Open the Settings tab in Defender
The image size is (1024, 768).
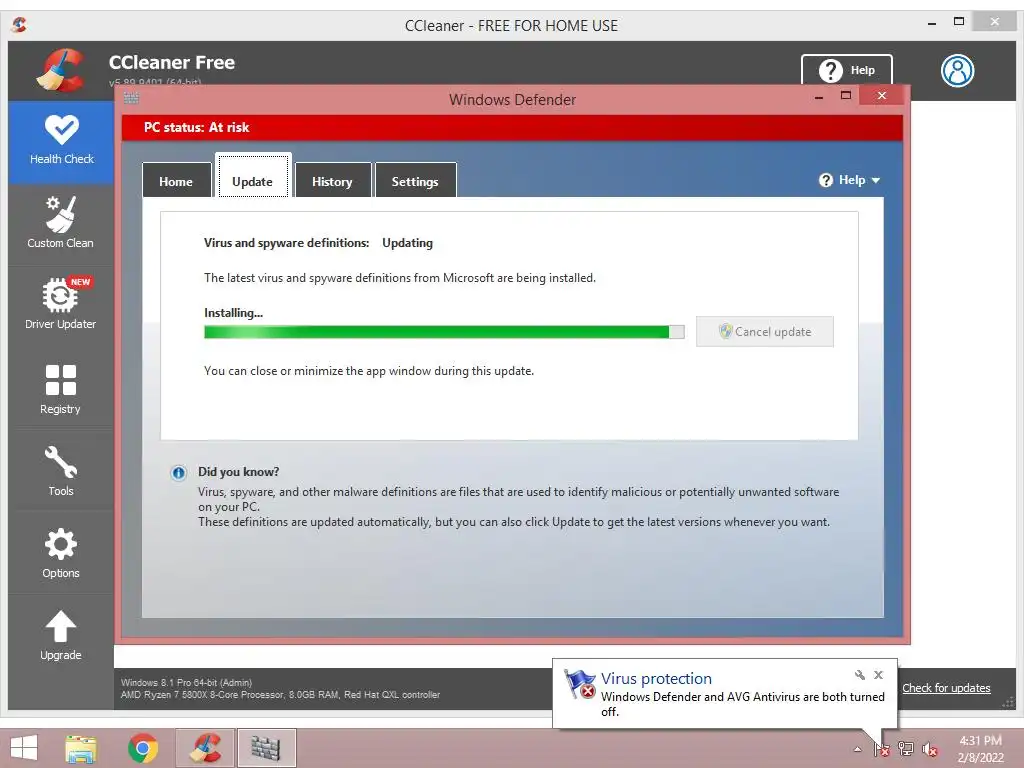tap(415, 181)
